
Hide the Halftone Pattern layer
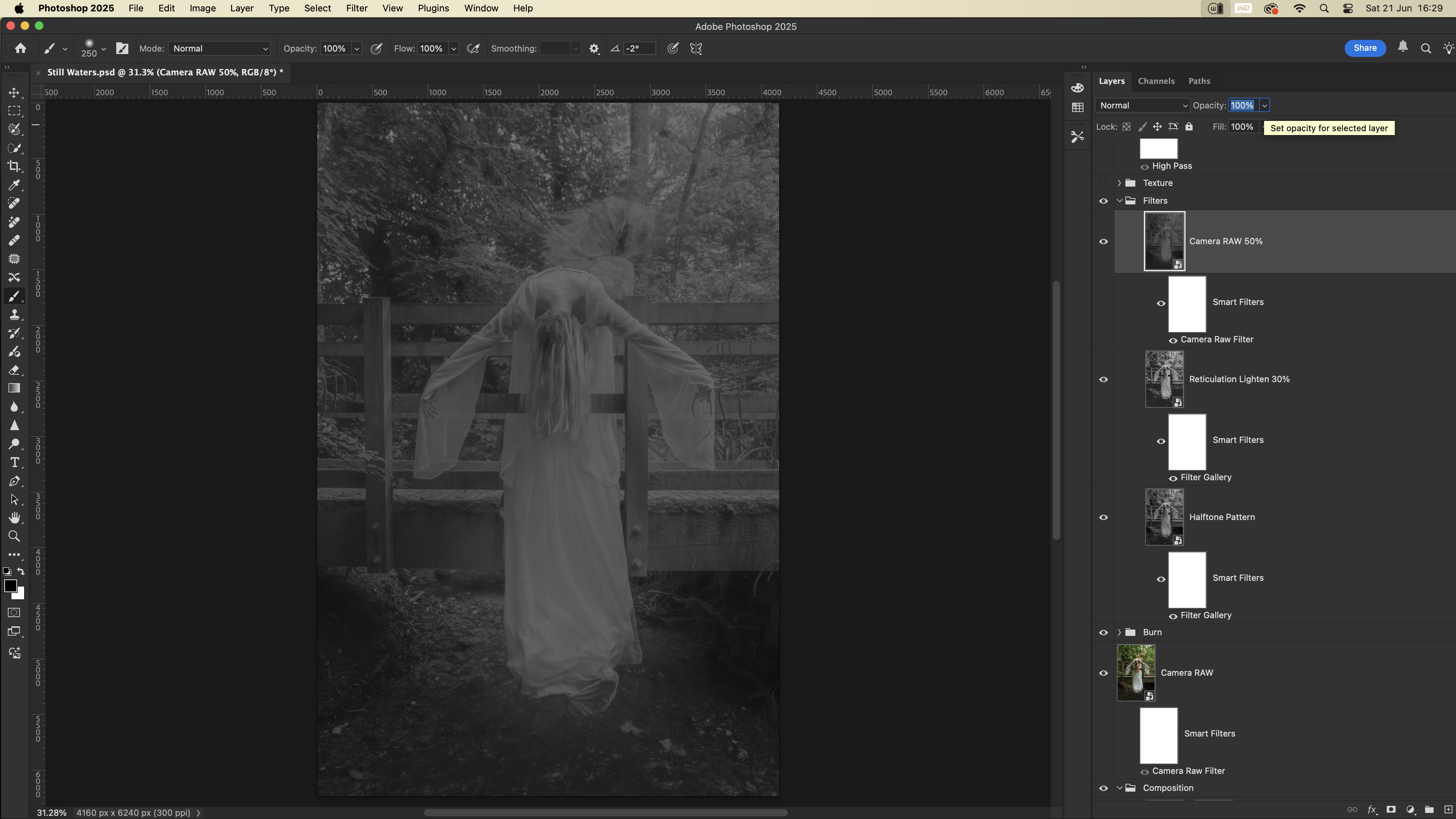click(1103, 517)
